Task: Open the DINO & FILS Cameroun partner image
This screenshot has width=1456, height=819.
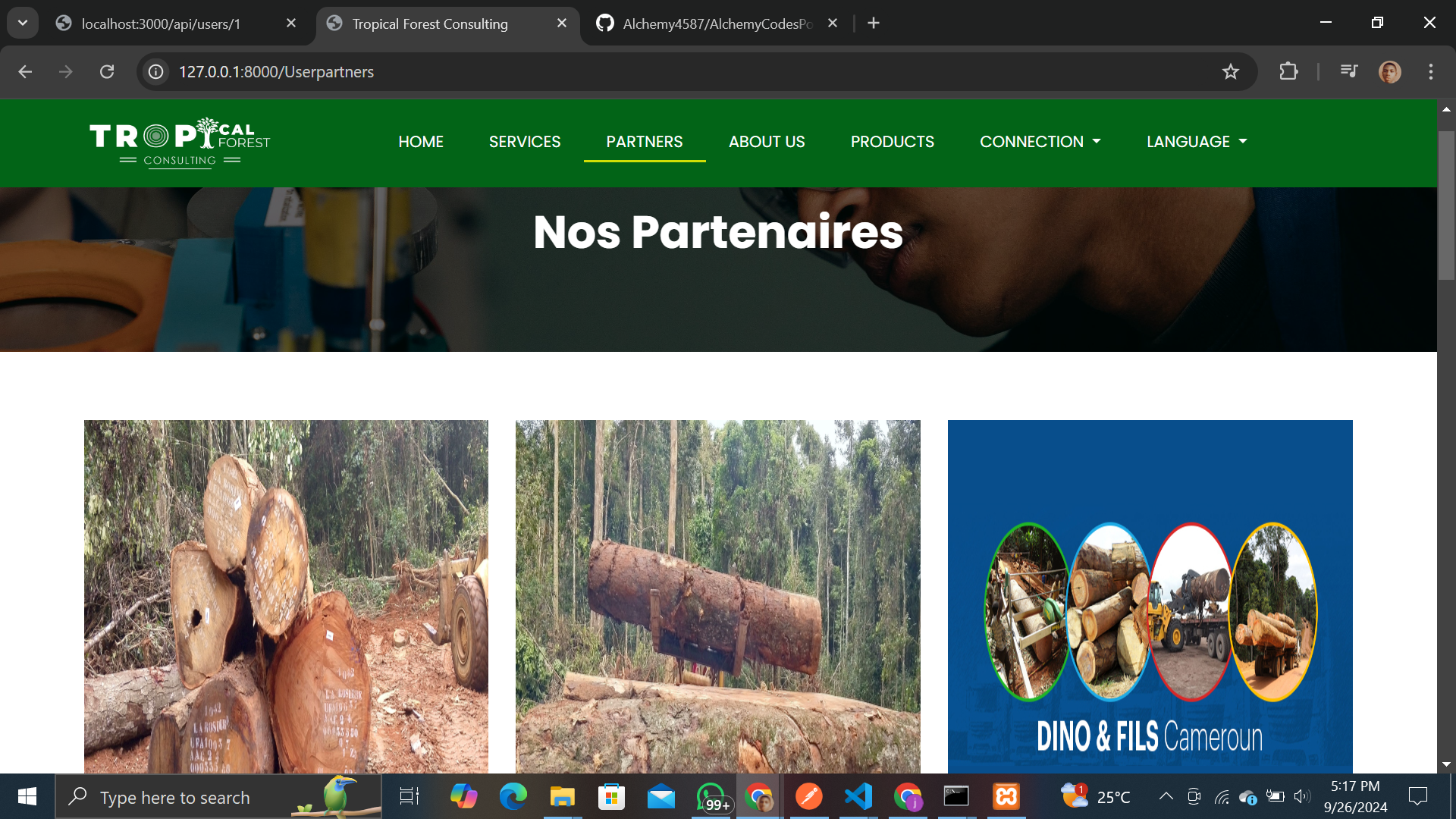Action: [1150, 596]
